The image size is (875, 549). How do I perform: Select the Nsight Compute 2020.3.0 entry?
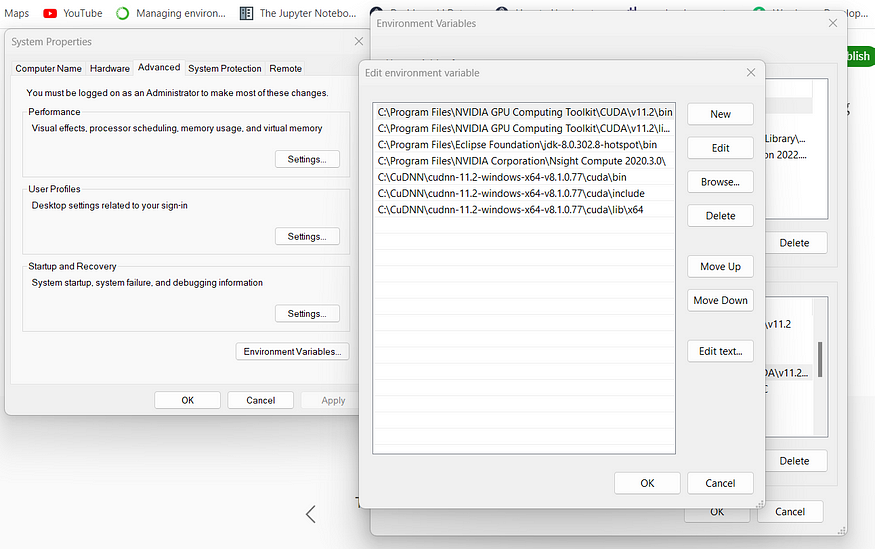point(524,161)
